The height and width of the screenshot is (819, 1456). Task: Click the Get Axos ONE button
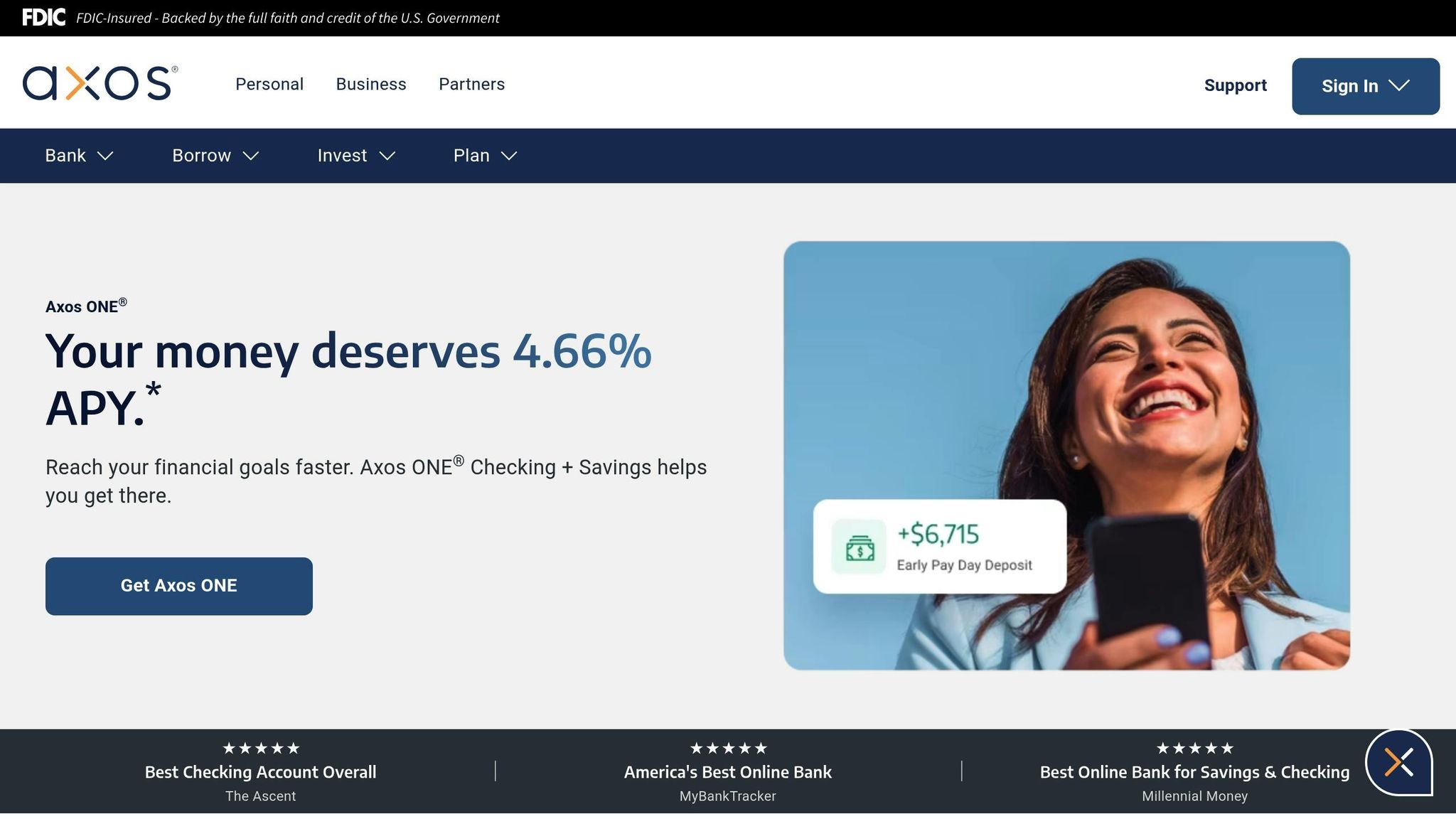179,586
